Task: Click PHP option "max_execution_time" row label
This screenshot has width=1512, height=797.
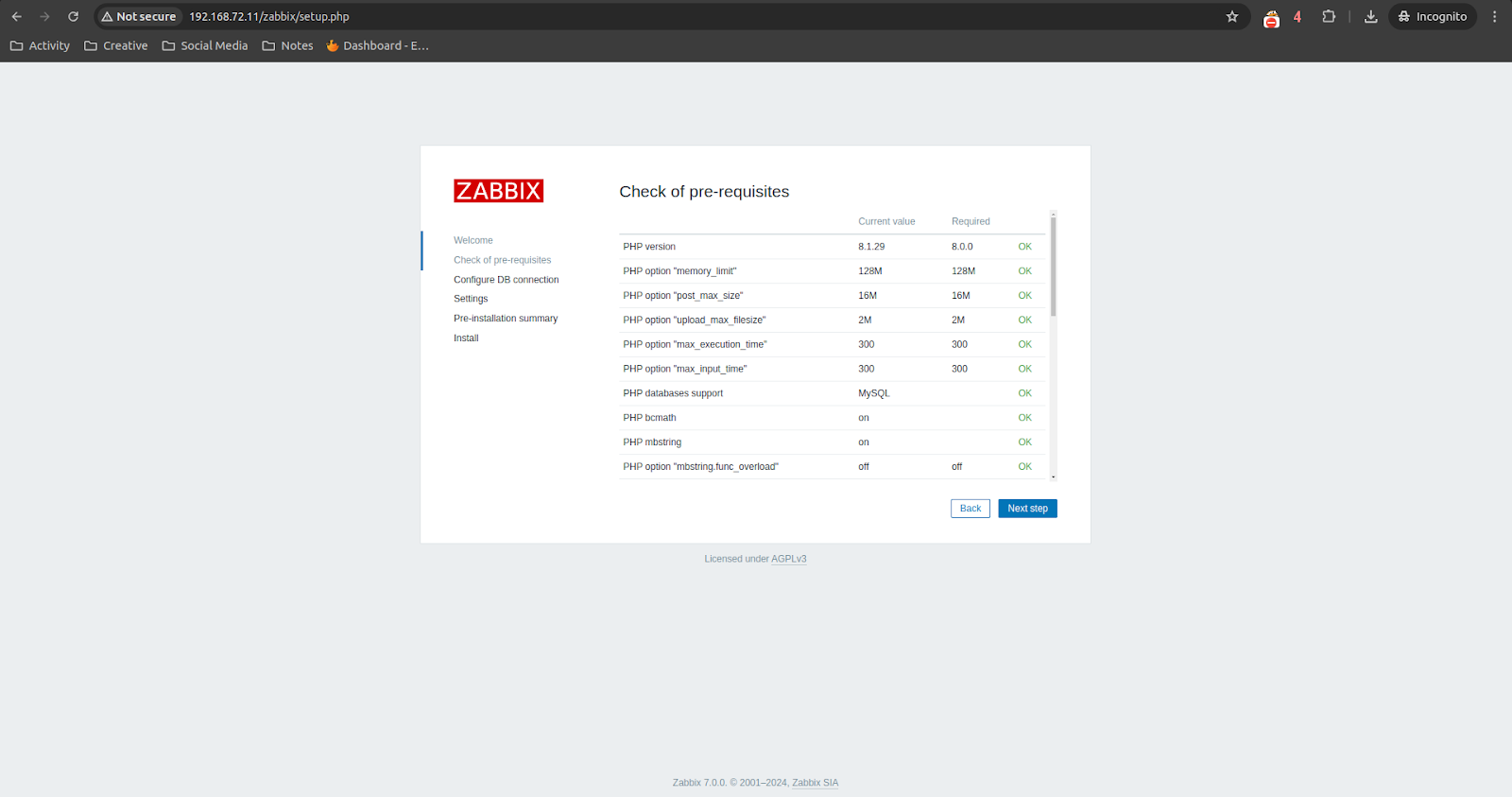Action: point(695,345)
